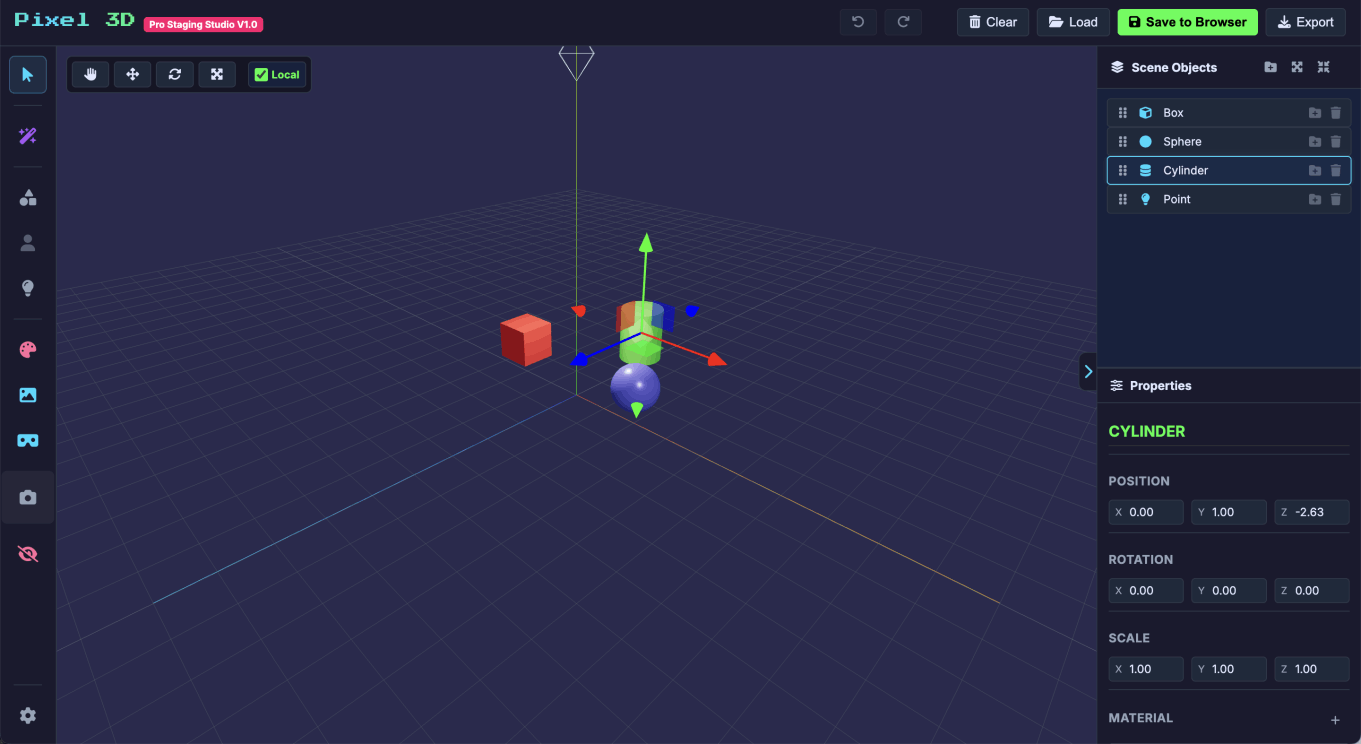Activate the select cursor tool
Screen dimensions: 1361x744
(28, 75)
